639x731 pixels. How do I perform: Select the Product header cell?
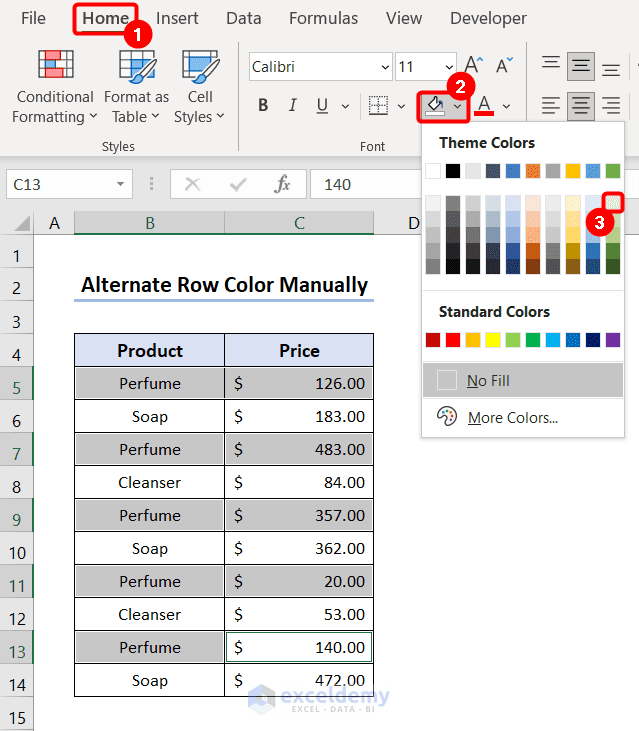coord(150,350)
